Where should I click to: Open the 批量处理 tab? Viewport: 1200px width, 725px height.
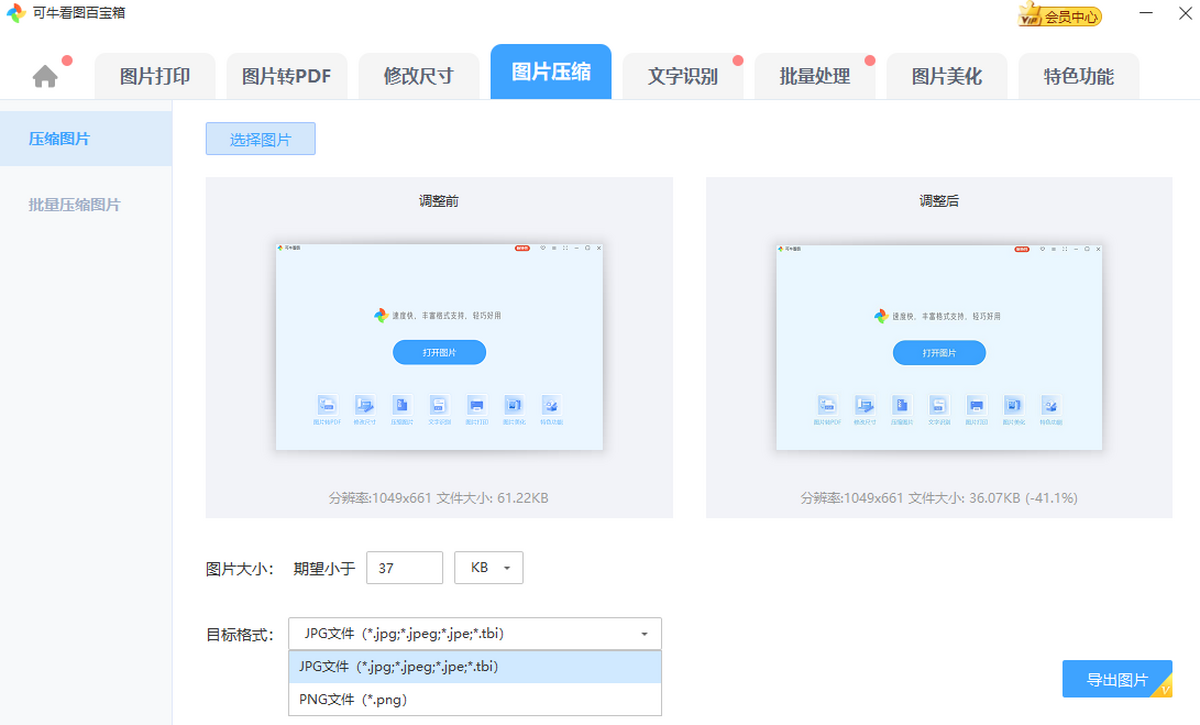point(814,77)
